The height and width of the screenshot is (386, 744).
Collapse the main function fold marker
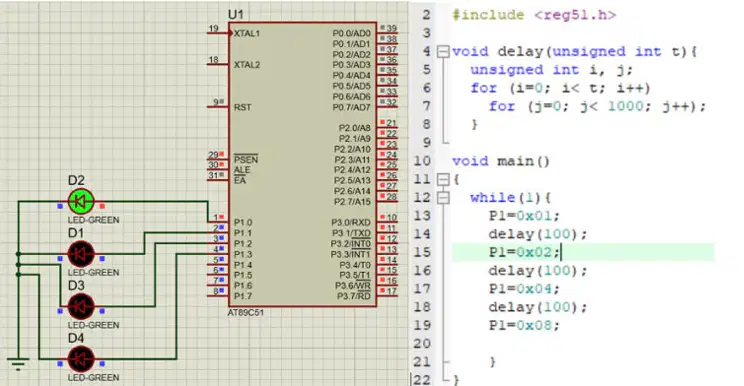(443, 179)
